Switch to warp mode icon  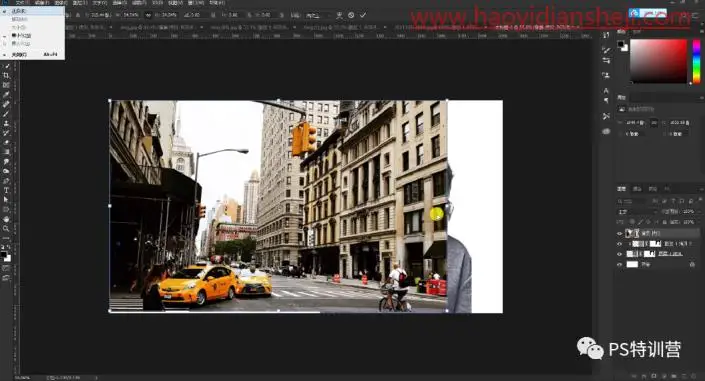click(x=339, y=15)
